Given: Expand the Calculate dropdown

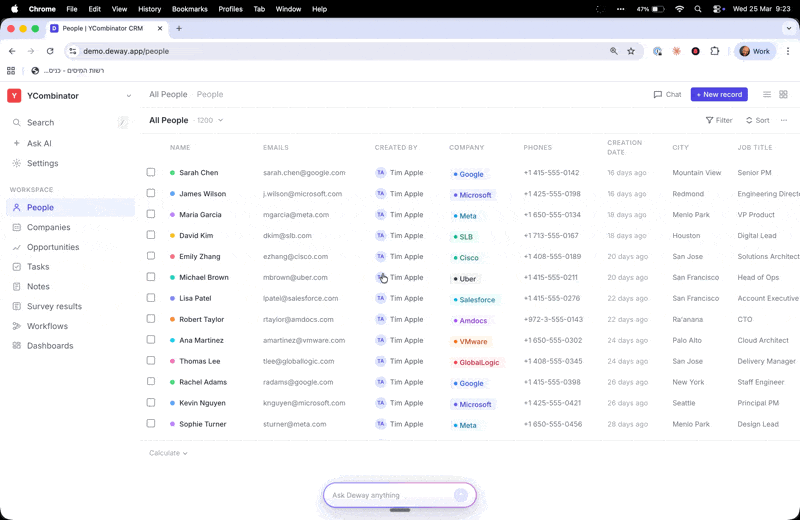Looking at the screenshot, I should click(x=168, y=453).
